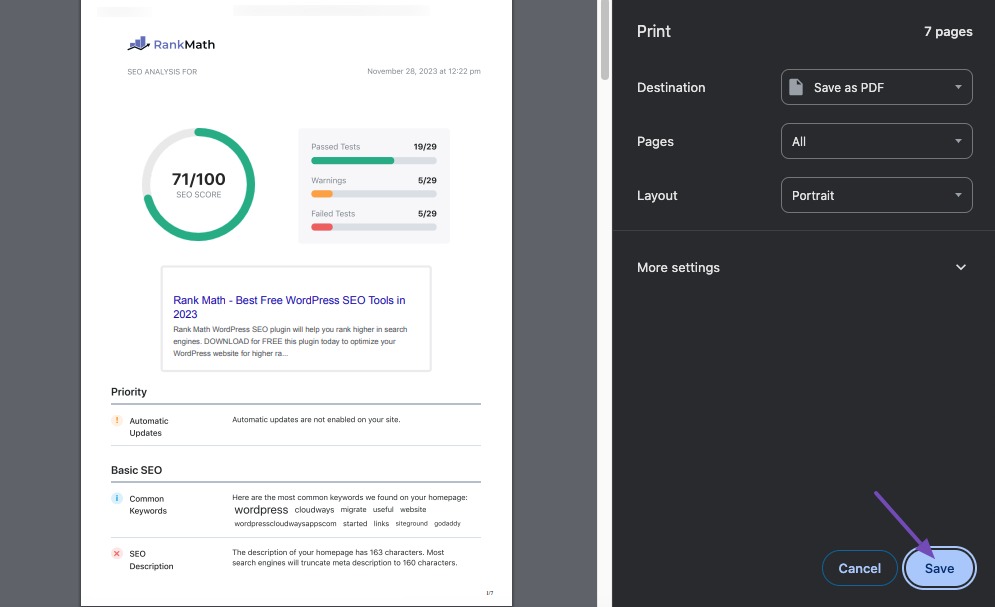
Task: Click the 'SEO ANALYSIS FOR' label
Action: [x=162, y=72]
